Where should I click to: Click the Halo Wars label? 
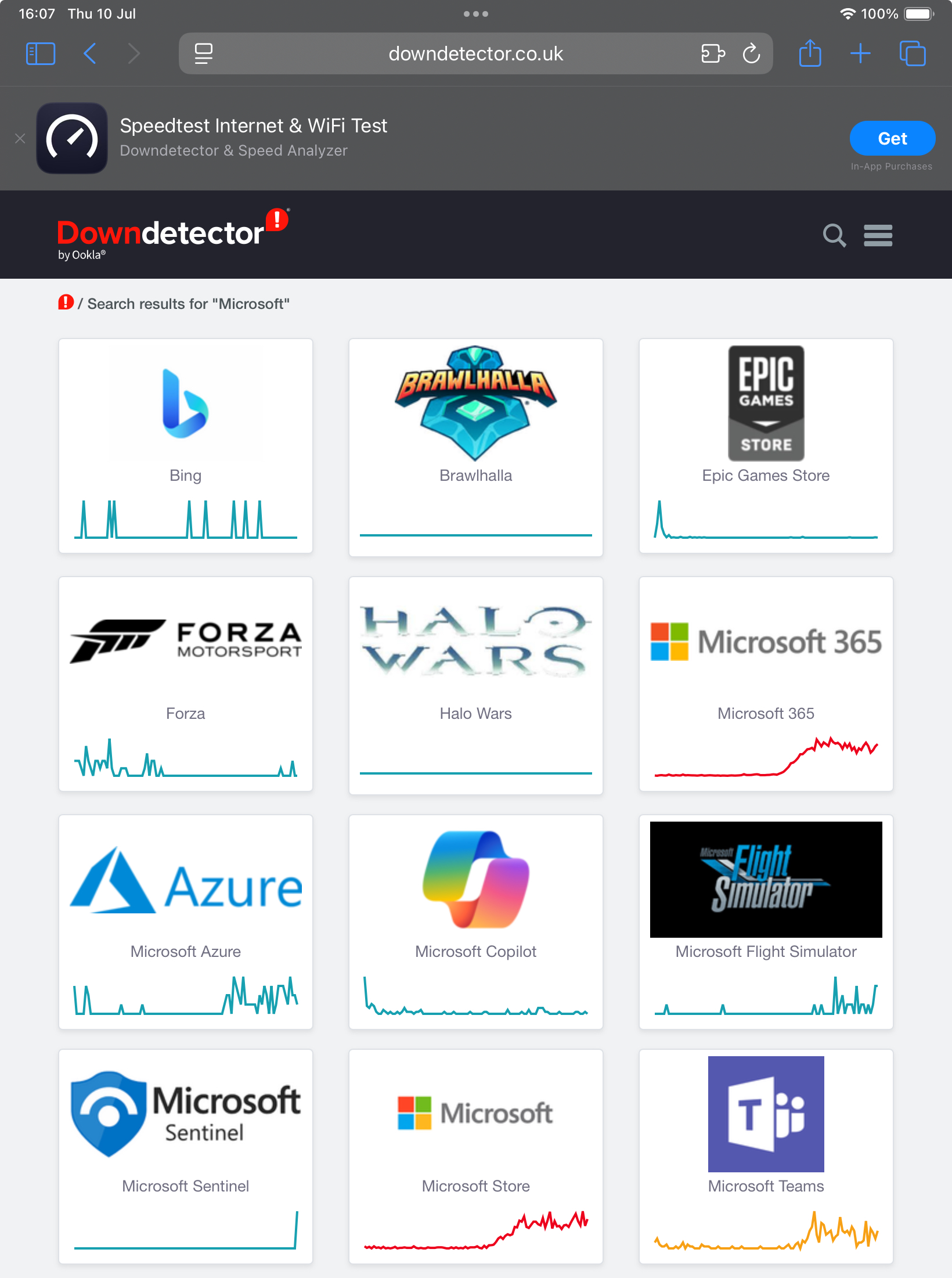coord(476,714)
